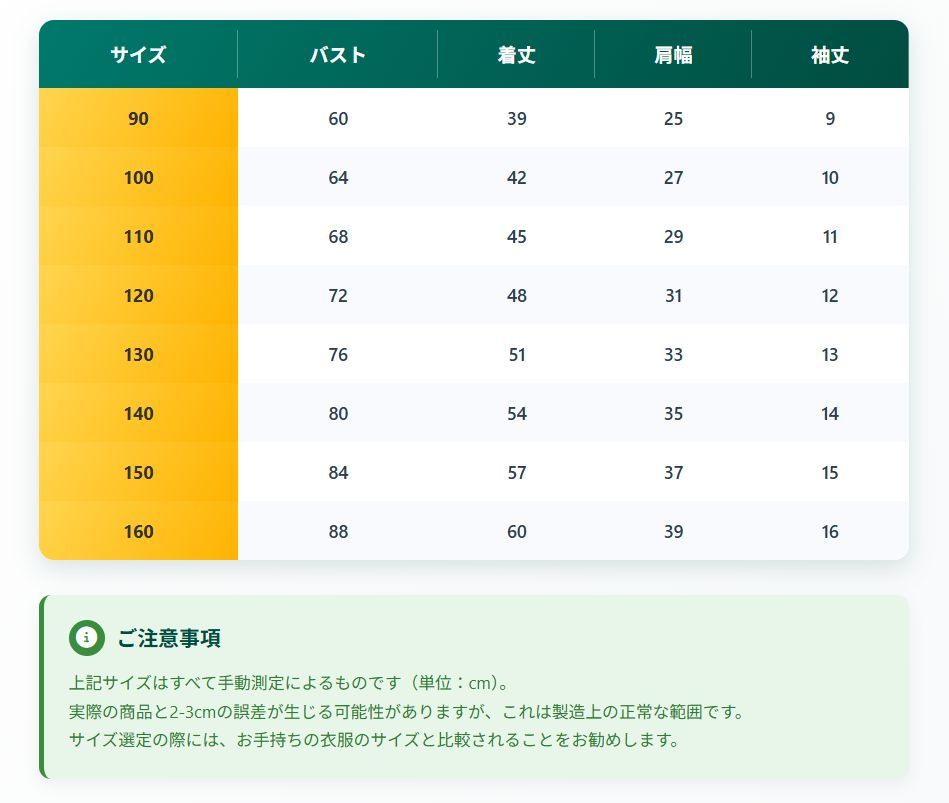Click length value 42 in size 100 row

(x=517, y=177)
